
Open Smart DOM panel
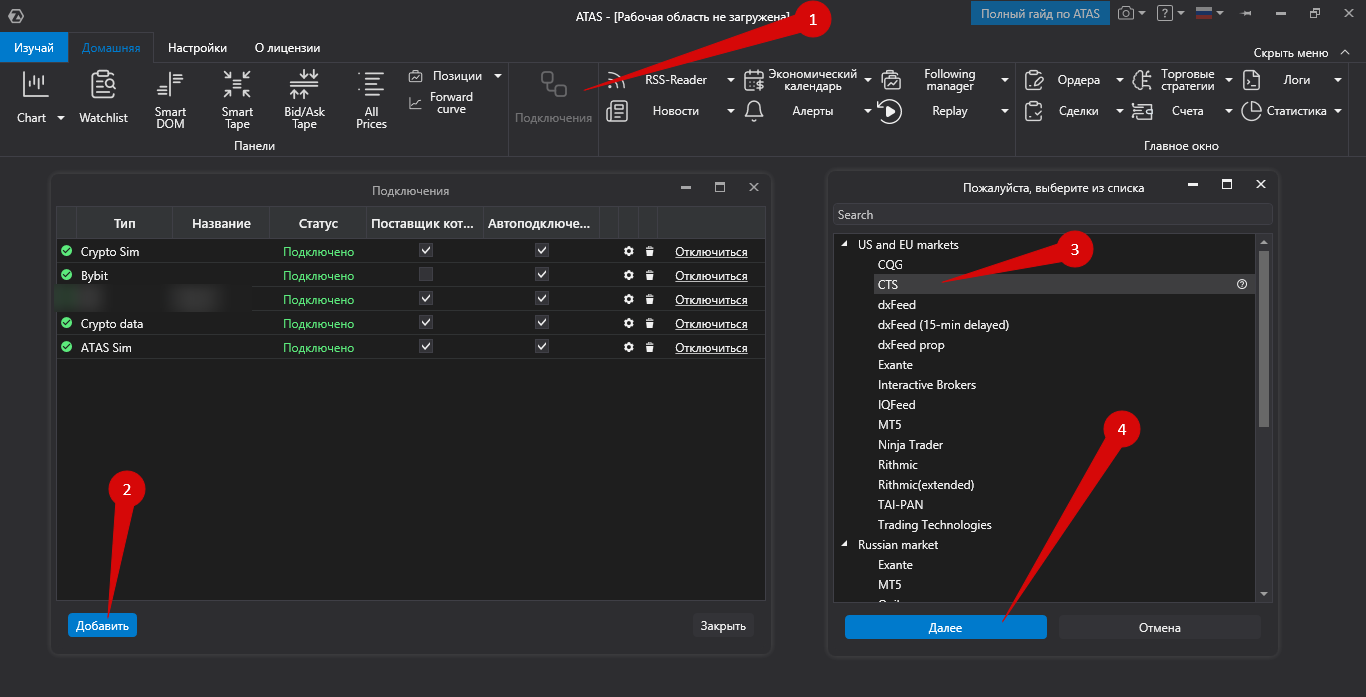pyautogui.click(x=170, y=100)
